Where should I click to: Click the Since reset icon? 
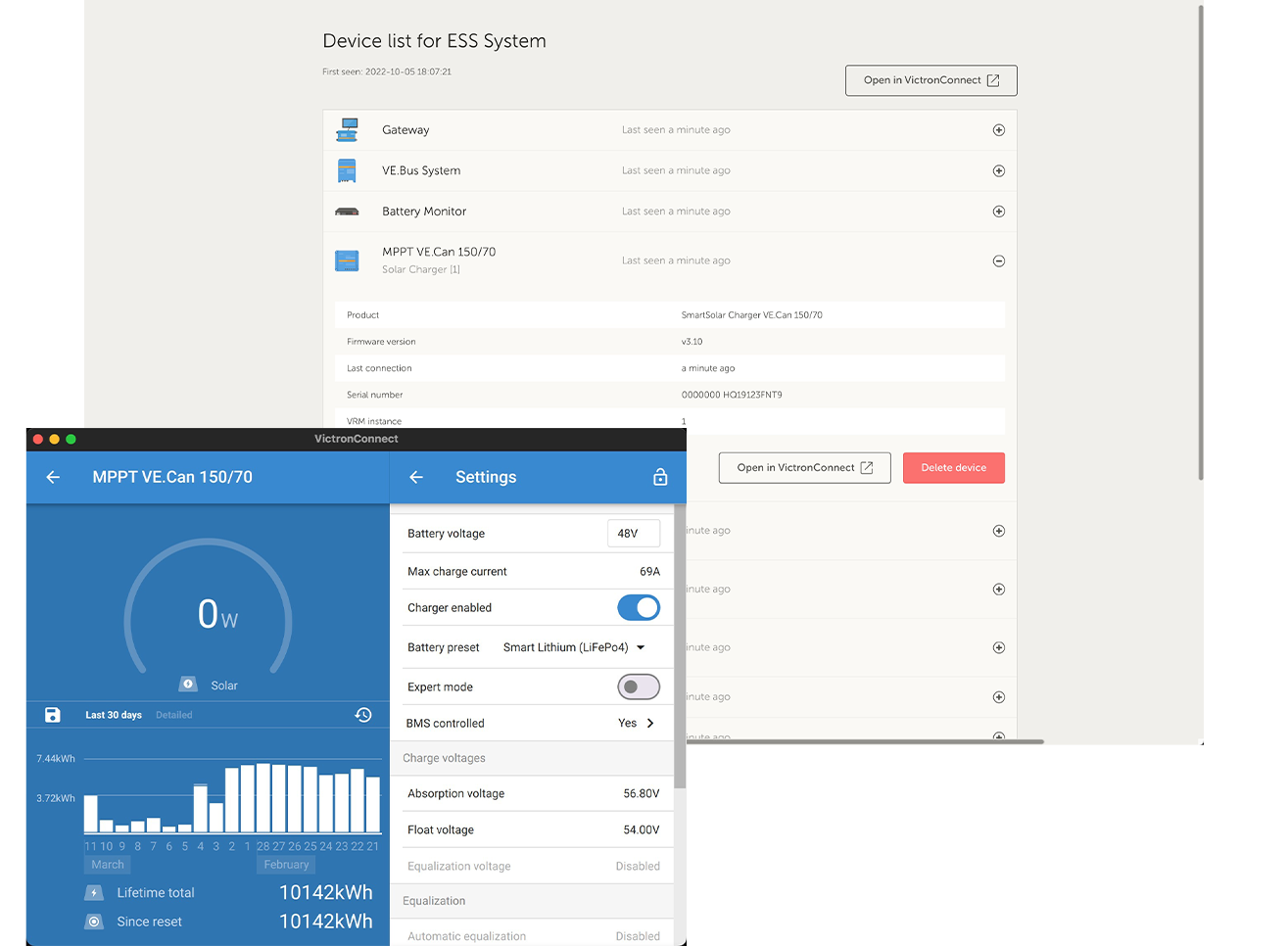pyautogui.click(x=94, y=922)
